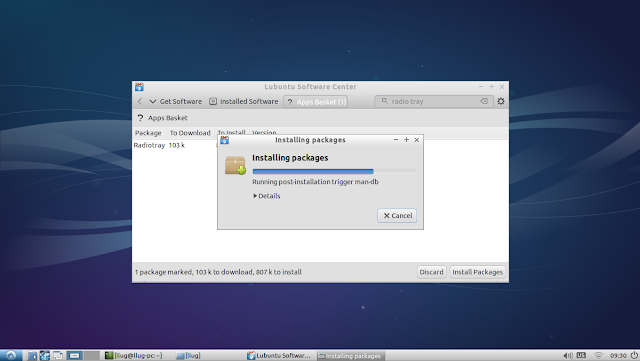Launch the web browser from taskbar
Image resolution: width=640 pixels, height=361 pixels.
click(44, 355)
